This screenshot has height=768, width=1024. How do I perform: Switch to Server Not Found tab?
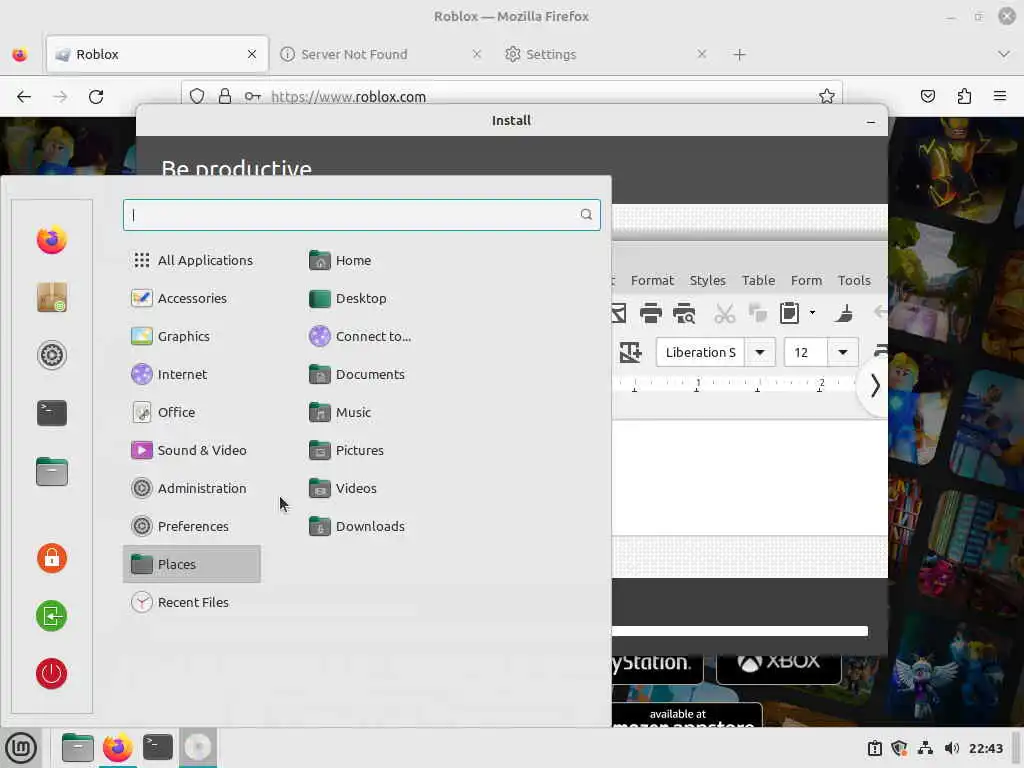[x=381, y=54]
